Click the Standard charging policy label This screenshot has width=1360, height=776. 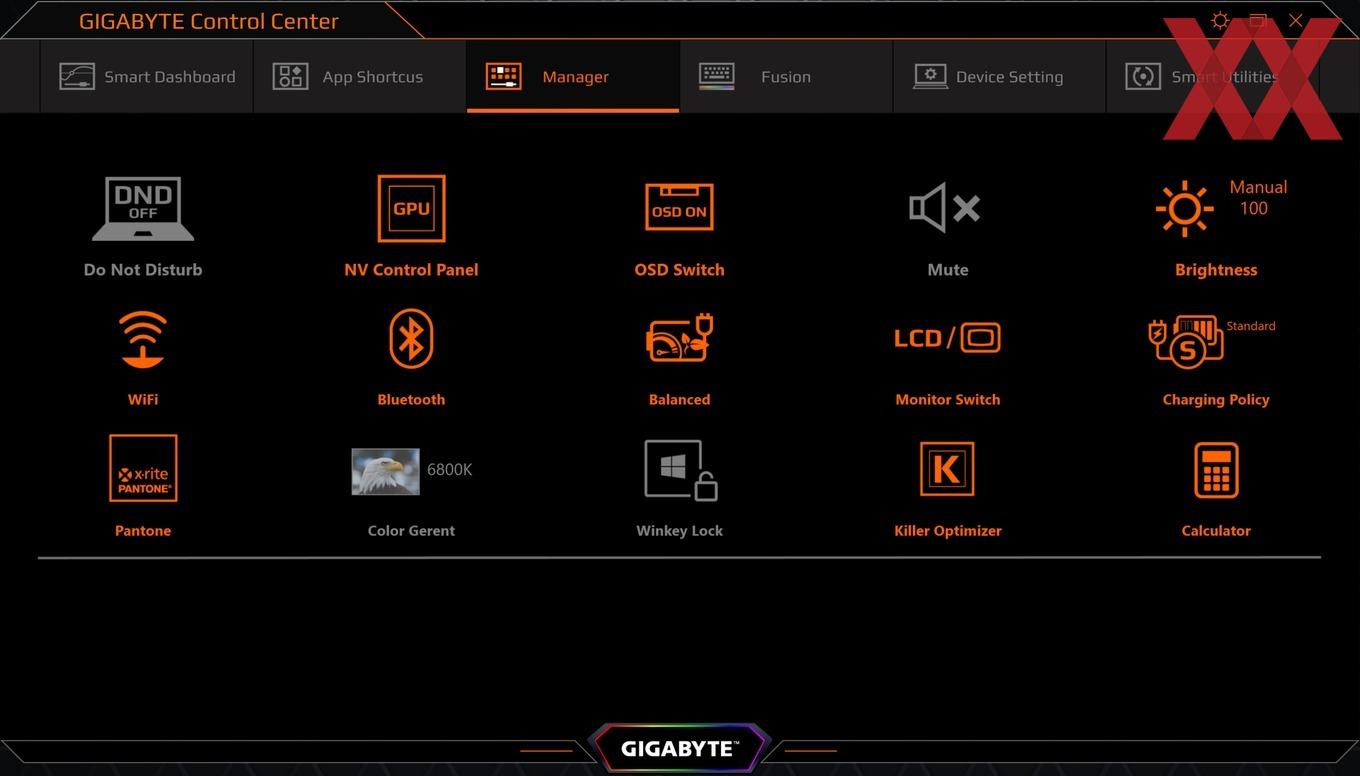click(x=1251, y=326)
